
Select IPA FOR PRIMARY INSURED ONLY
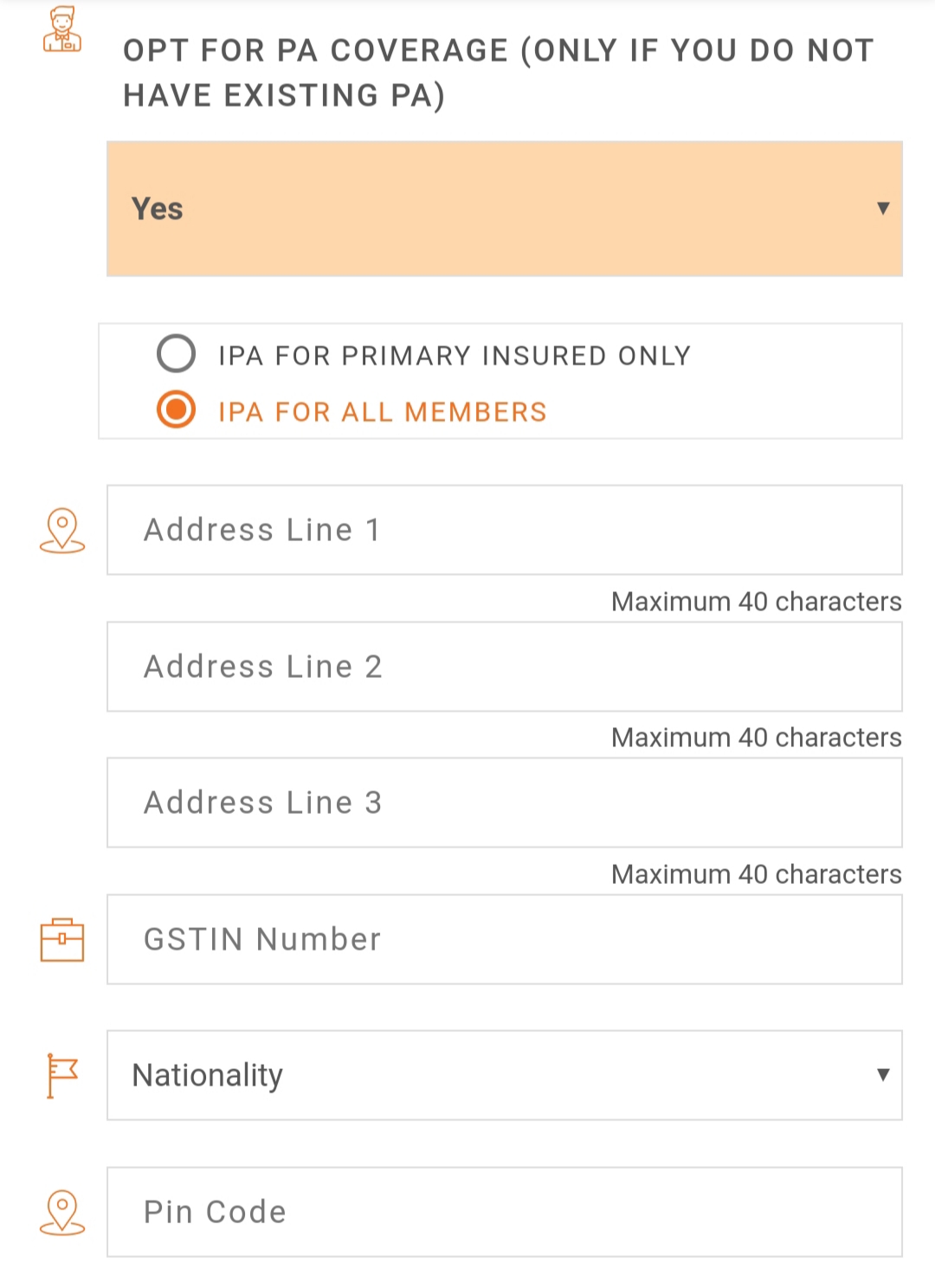(177, 354)
